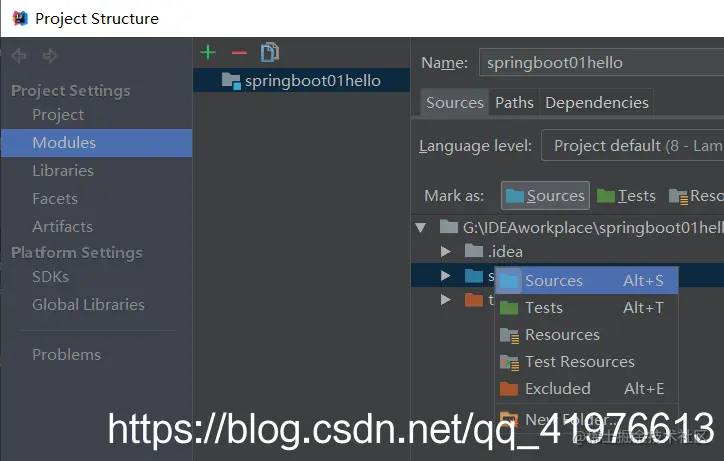The height and width of the screenshot is (461, 724).
Task: Choose Tests in the context menu
Action: point(586,308)
